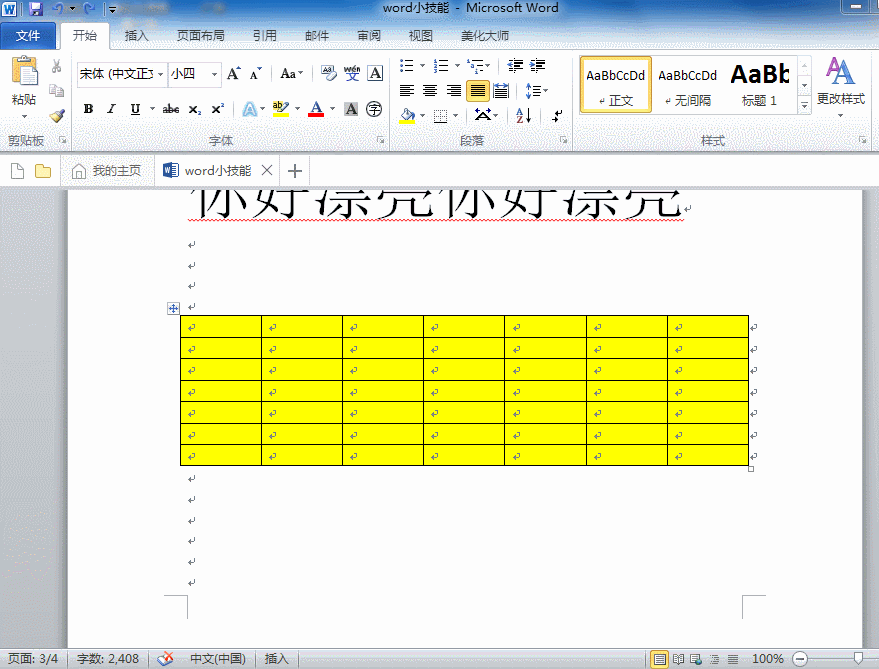The width and height of the screenshot is (879, 669).
Task: Click the Increase Indent icon
Action: (537, 66)
